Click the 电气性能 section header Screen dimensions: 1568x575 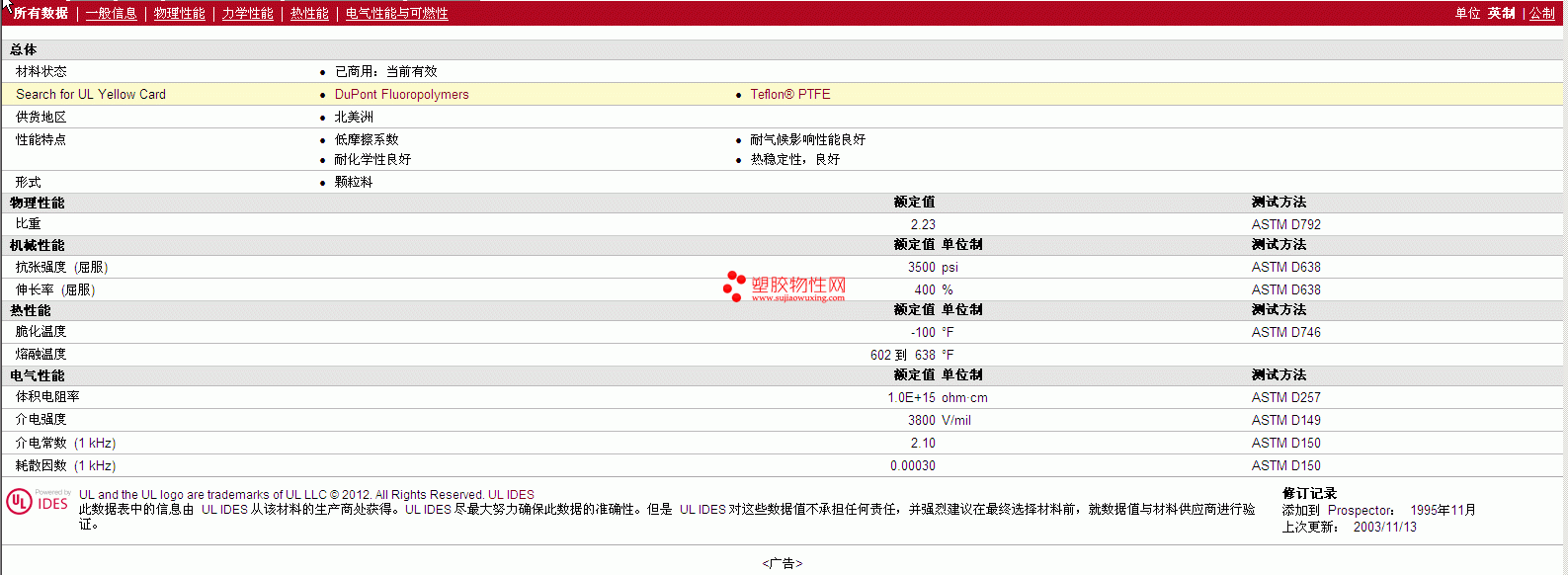[38, 375]
